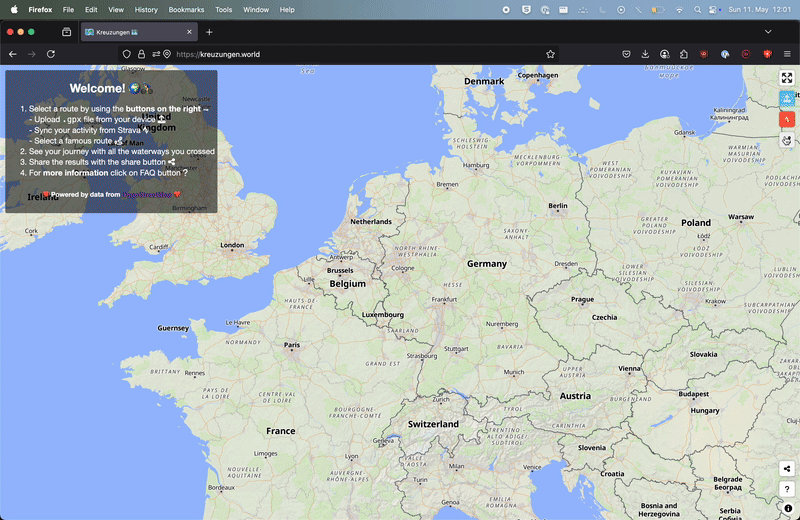The image size is (800, 520).
Task: Open the Tools menu
Action: point(223,10)
